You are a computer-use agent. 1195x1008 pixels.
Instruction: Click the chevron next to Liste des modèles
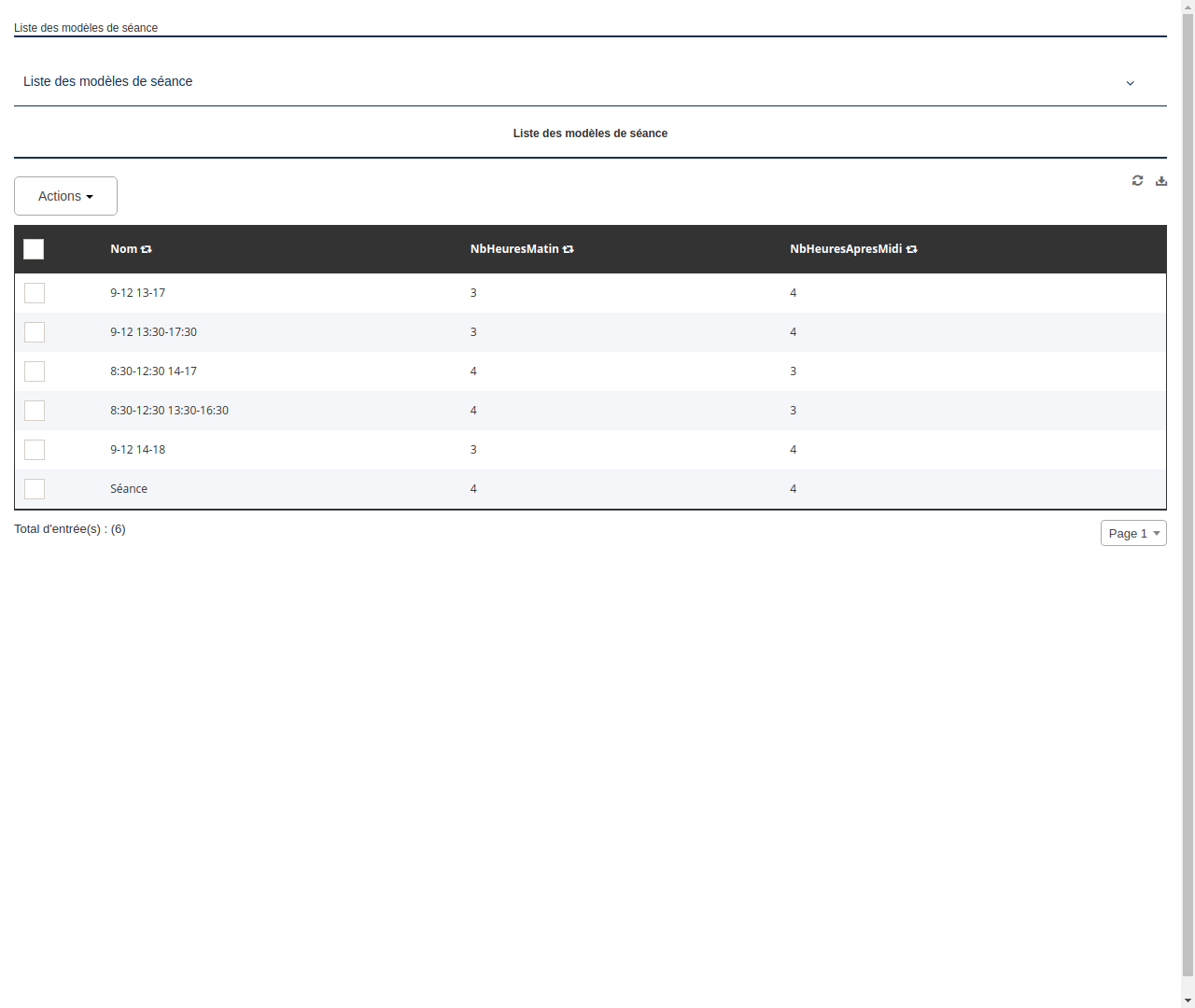(1130, 83)
